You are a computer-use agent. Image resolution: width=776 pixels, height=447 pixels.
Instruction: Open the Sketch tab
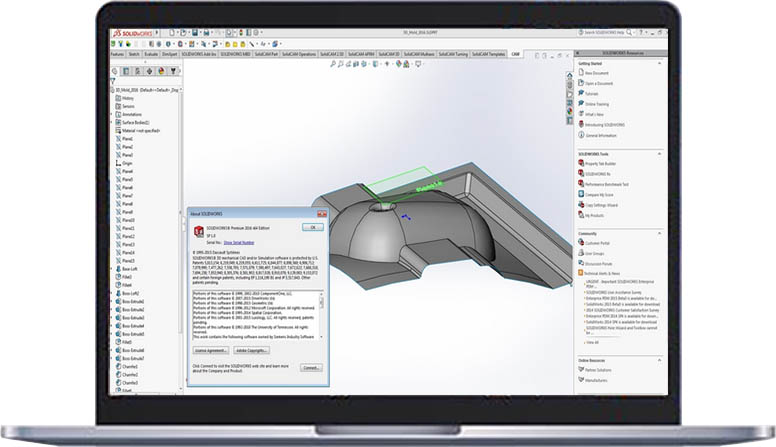click(x=134, y=54)
